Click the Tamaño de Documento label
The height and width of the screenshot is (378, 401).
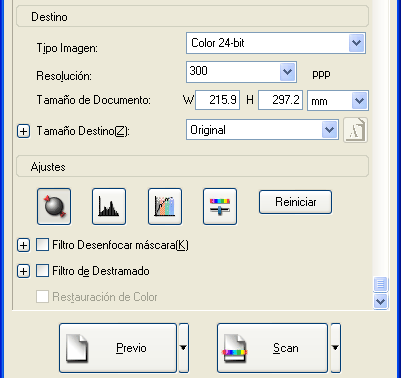point(93,100)
